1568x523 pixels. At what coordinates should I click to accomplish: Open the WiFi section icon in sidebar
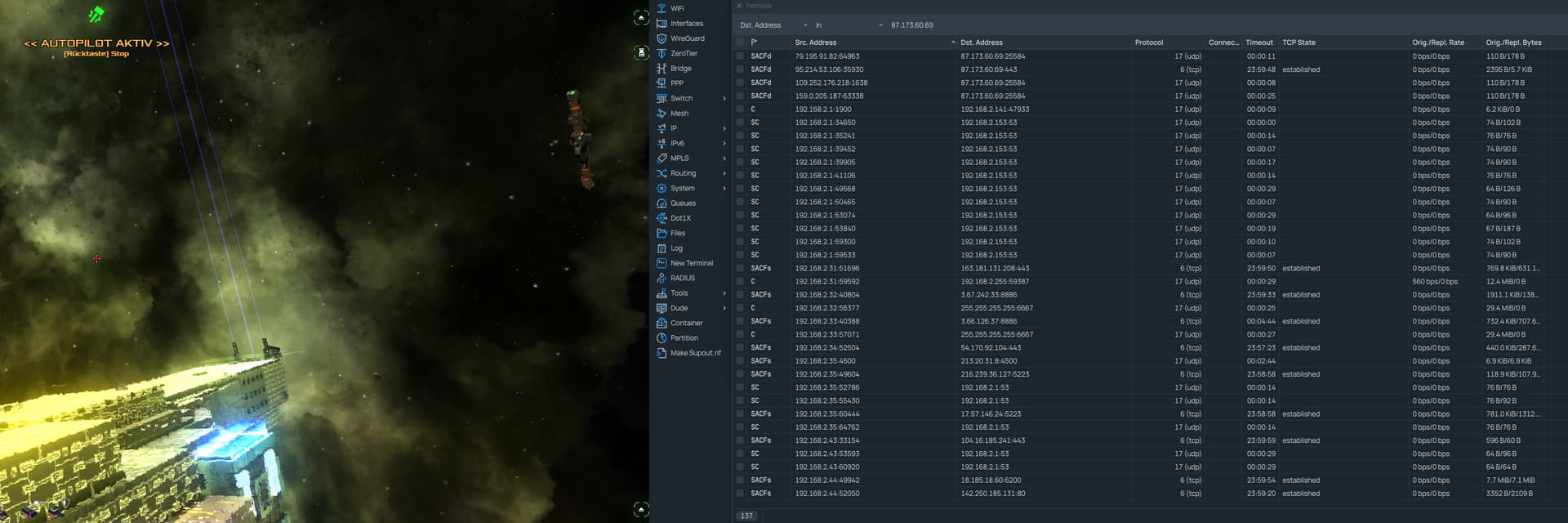pos(661,8)
